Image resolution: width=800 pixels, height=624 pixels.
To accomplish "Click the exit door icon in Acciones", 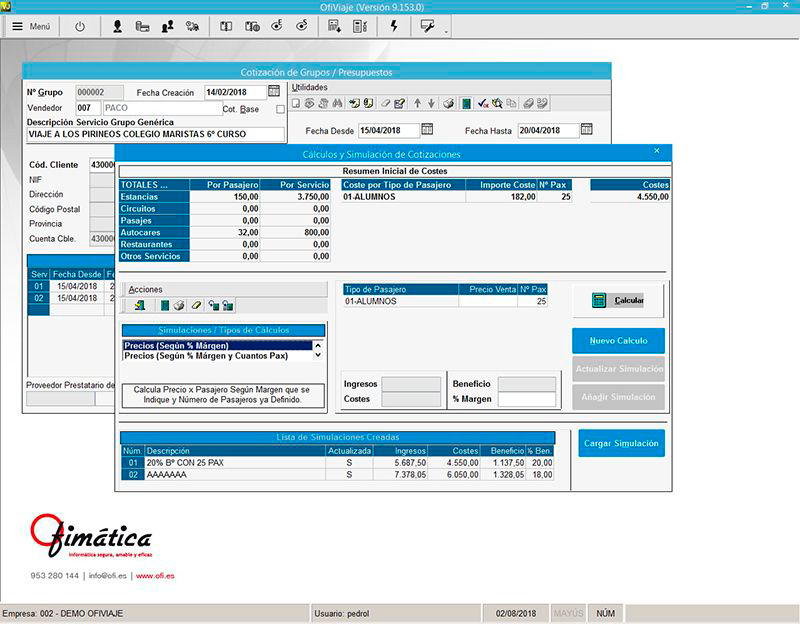I will coord(139,305).
